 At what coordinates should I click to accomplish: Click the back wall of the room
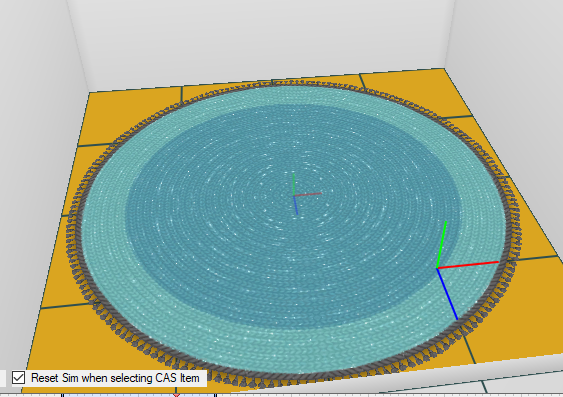(x=259, y=39)
